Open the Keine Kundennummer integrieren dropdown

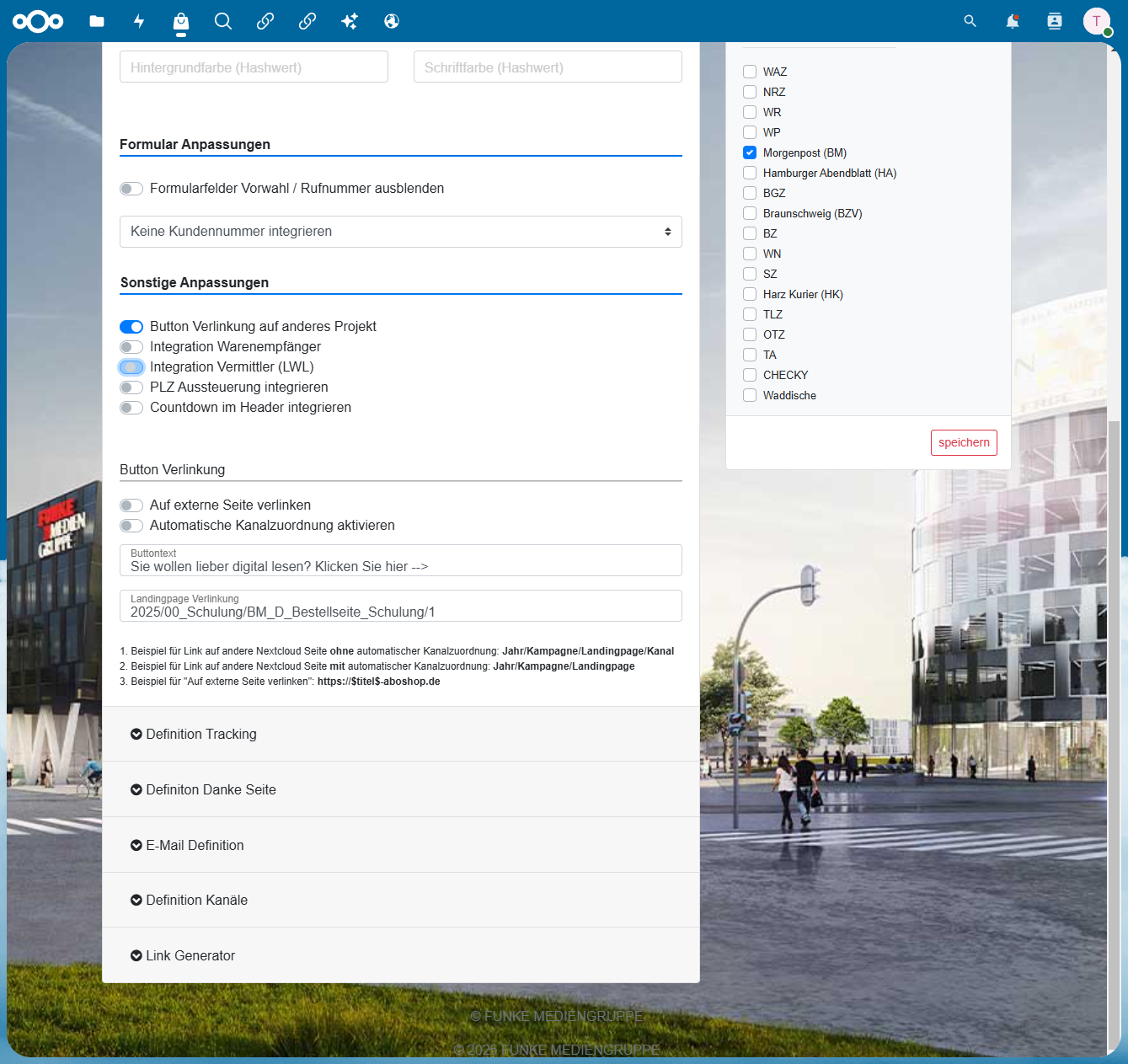coord(401,232)
